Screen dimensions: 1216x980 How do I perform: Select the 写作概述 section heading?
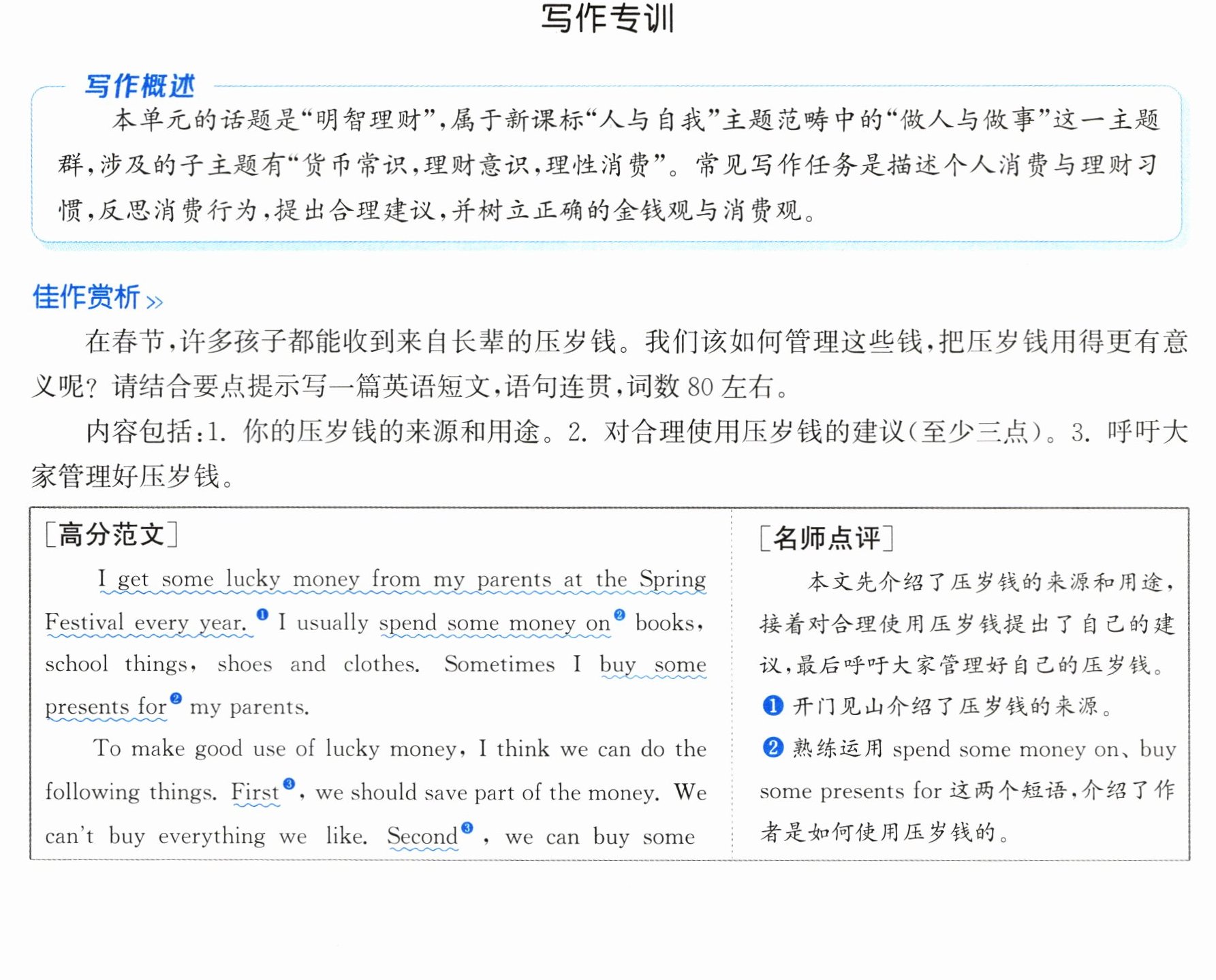140,86
